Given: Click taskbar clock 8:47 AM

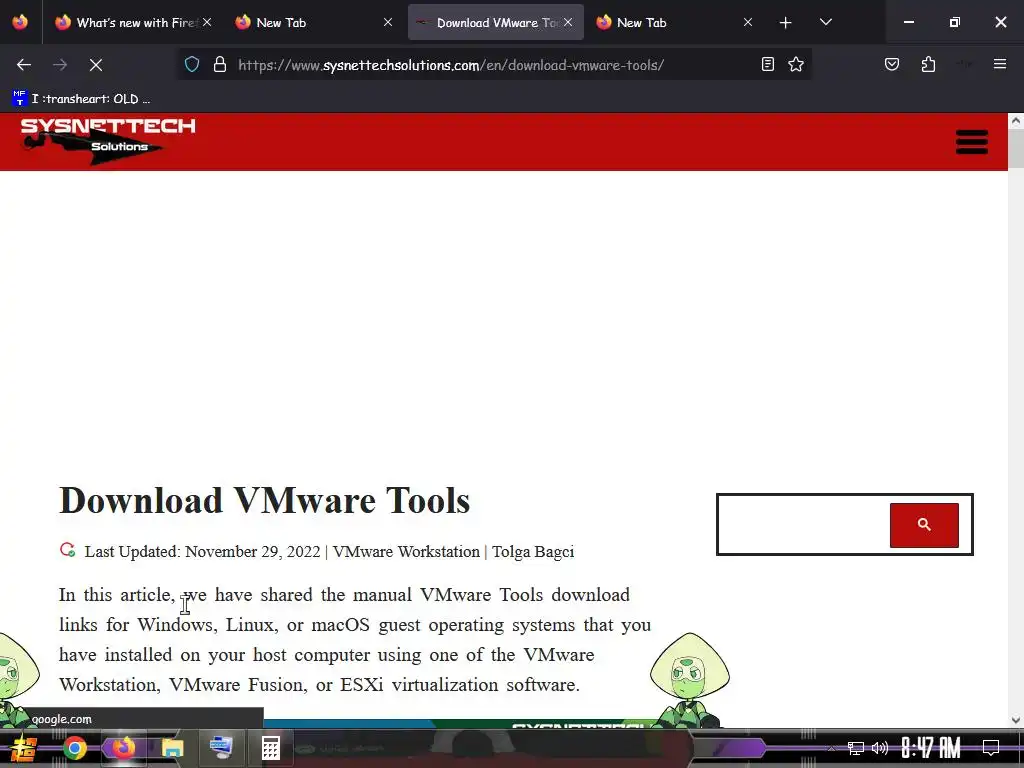Looking at the screenshot, I should [x=931, y=748].
